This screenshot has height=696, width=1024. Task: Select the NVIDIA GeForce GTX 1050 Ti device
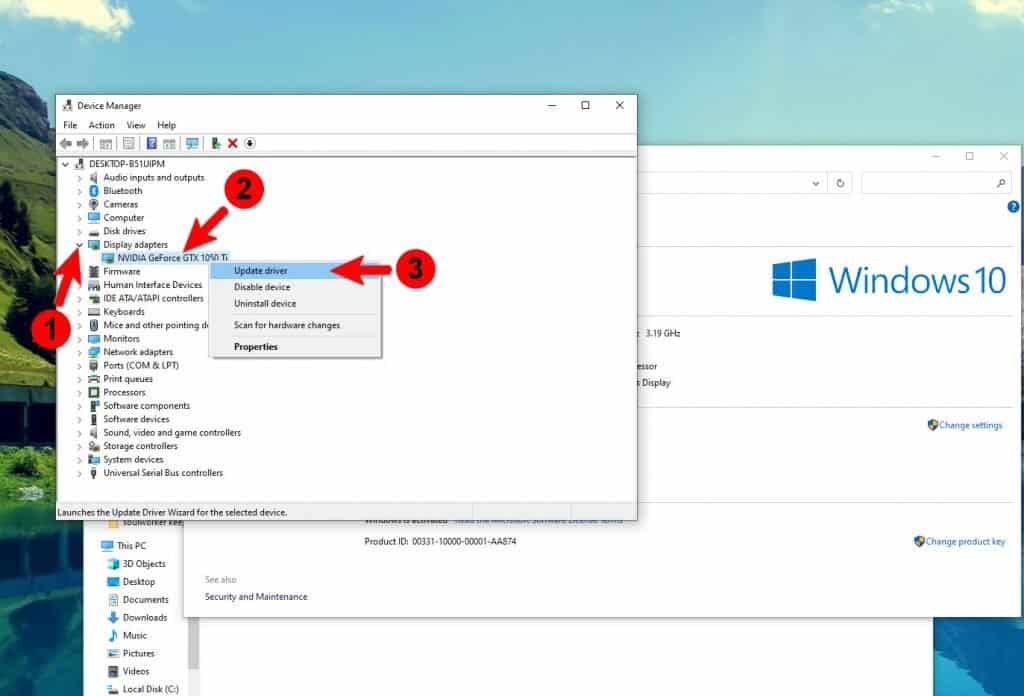pyautogui.click(x=172, y=258)
